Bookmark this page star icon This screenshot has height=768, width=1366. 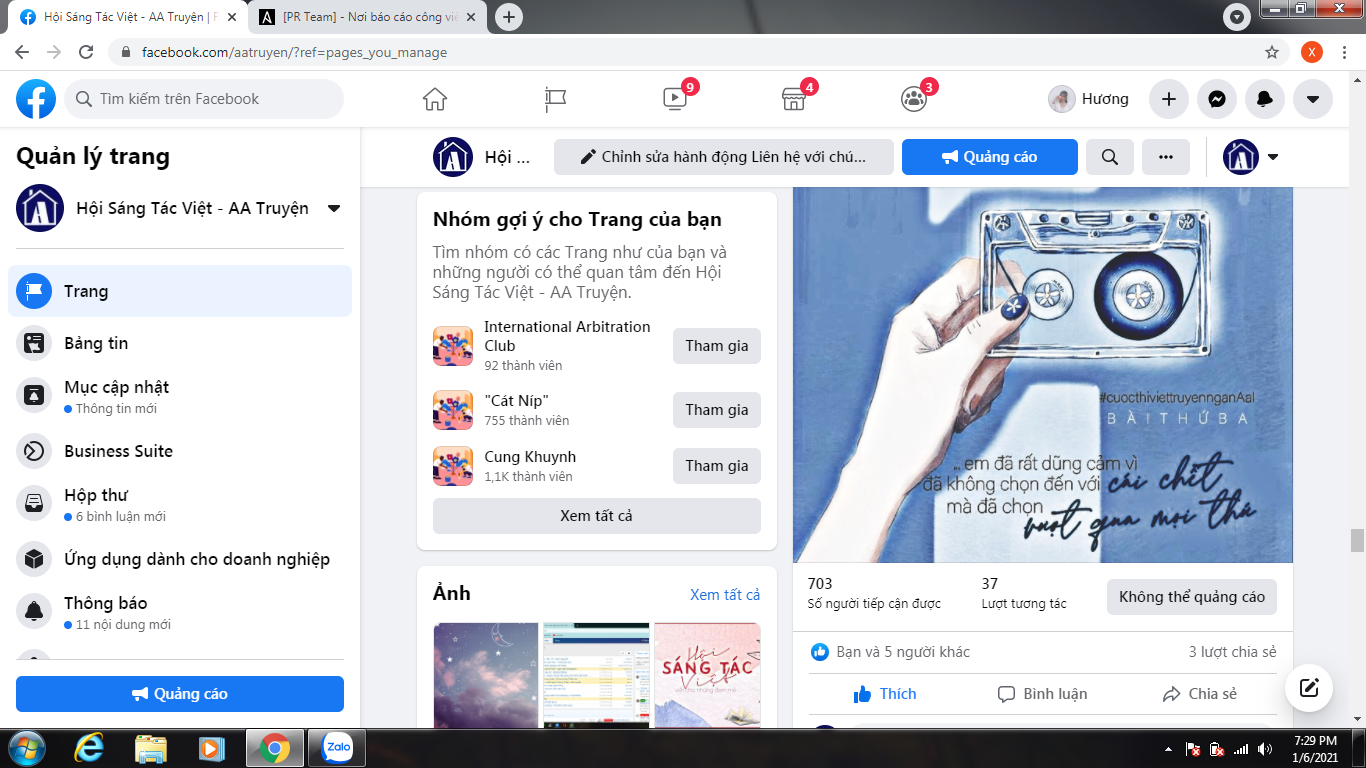click(x=1272, y=52)
